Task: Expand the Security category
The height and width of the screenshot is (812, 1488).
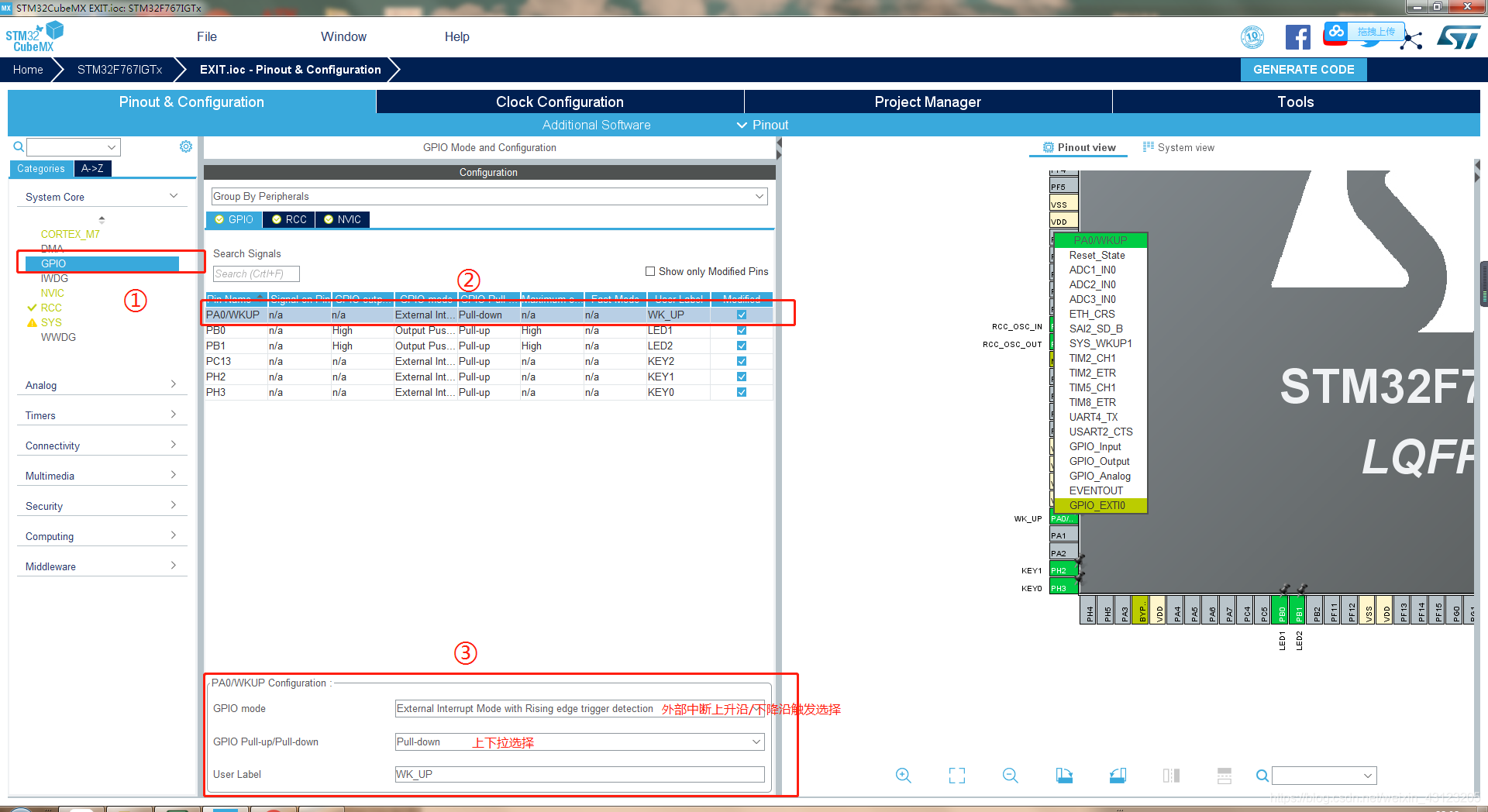Action: coord(102,506)
